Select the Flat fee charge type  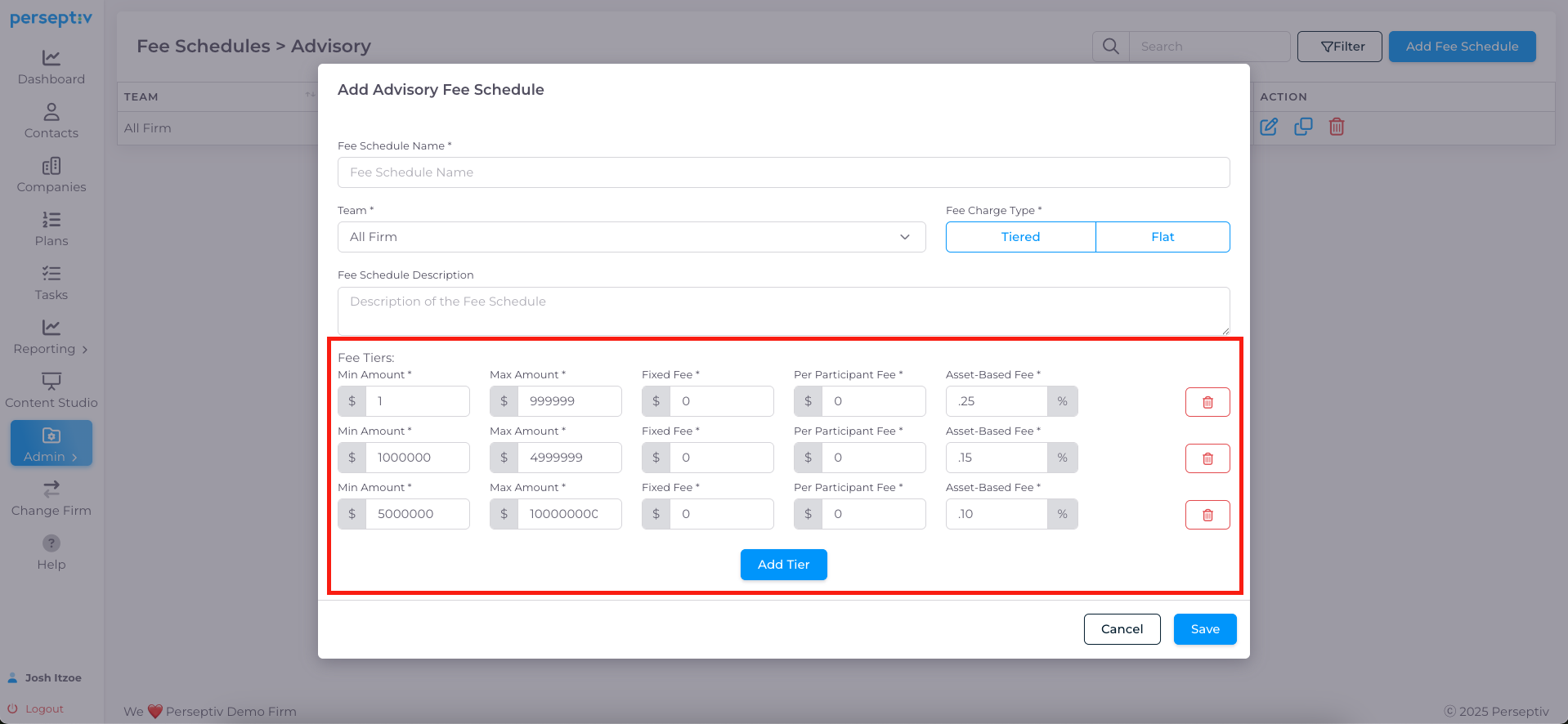point(1163,237)
